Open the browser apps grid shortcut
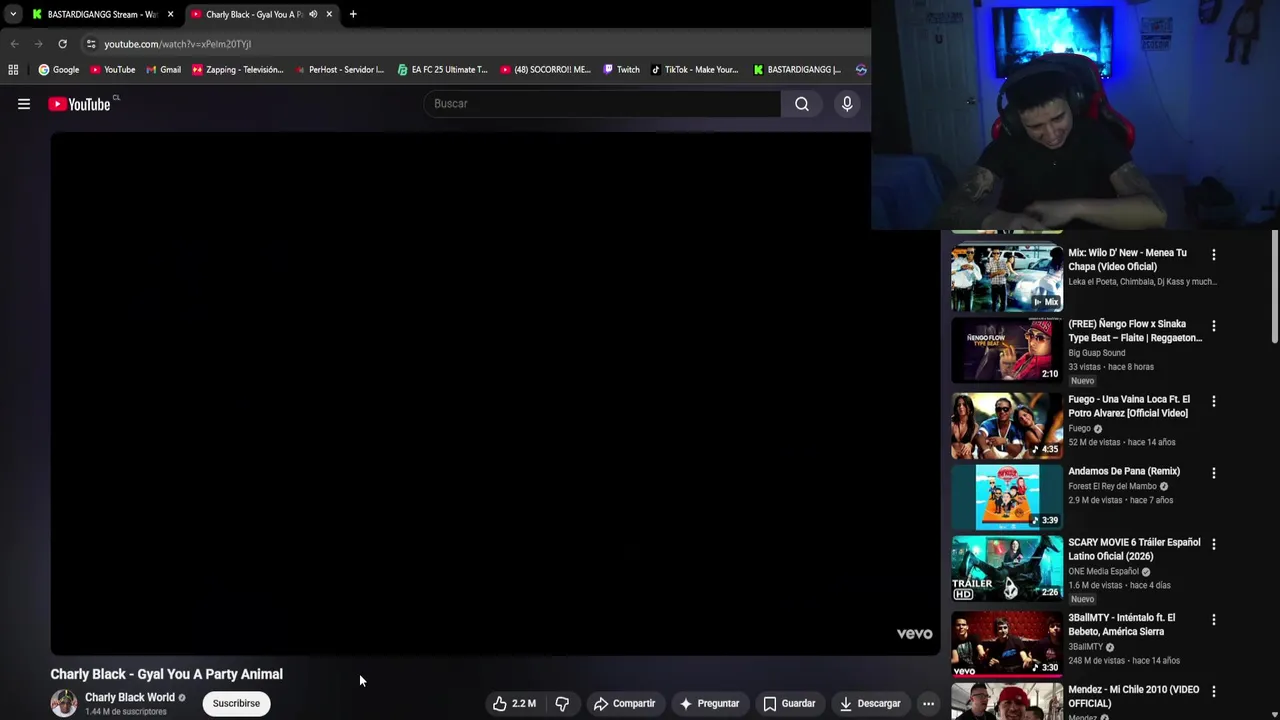Screen dimensions: 1280x720 click(13, 70)
